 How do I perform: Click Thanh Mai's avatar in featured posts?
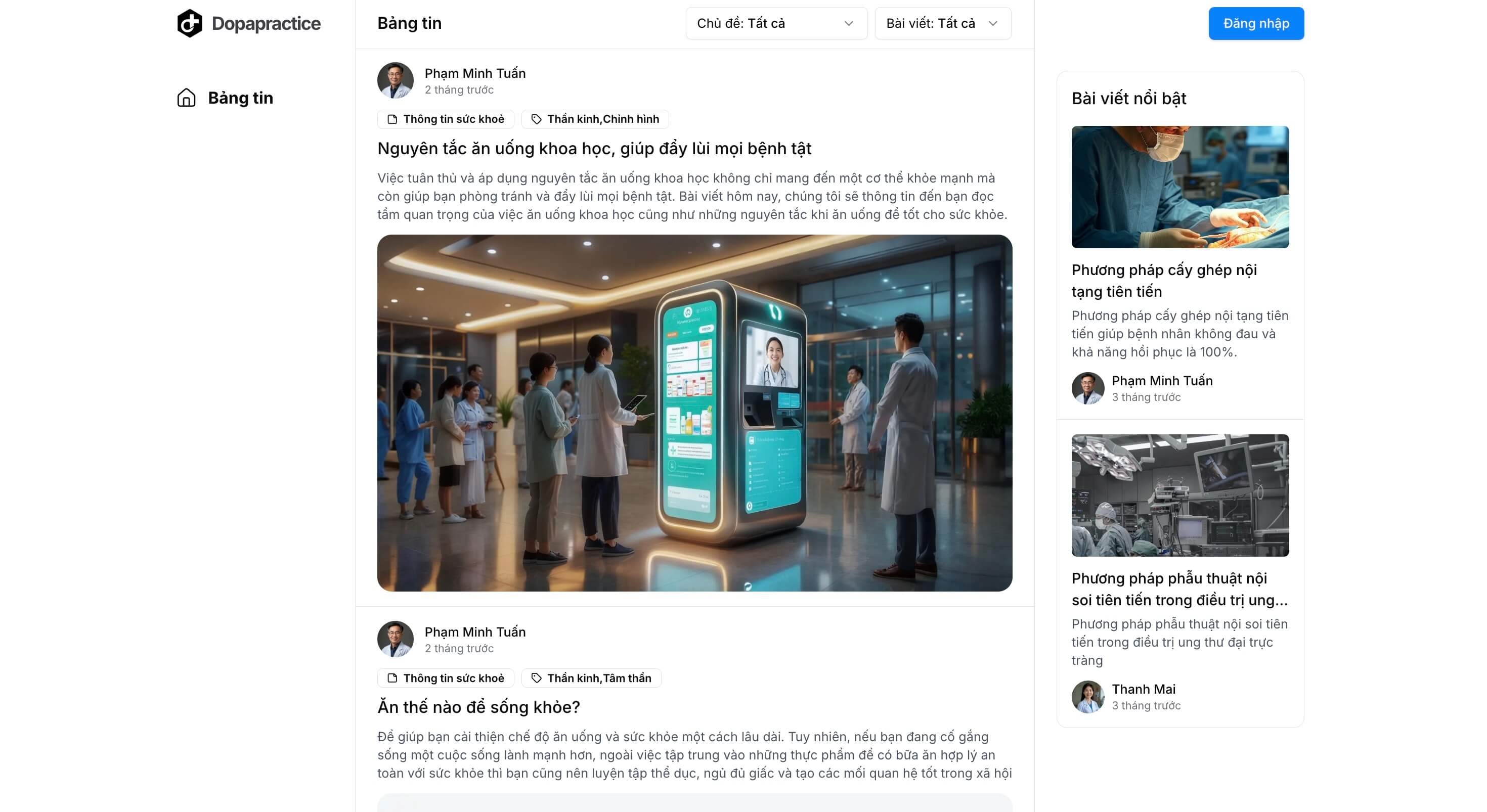coord(1087,697)
